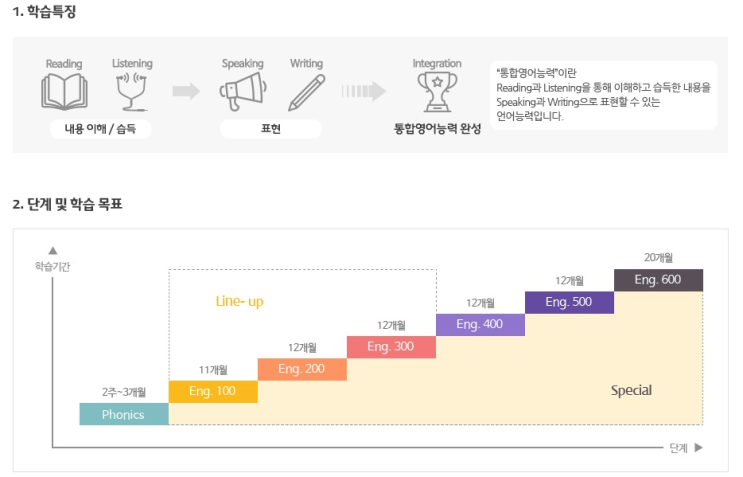
Task: Click the 표현 label pill
Action: [x=270, y=129]
